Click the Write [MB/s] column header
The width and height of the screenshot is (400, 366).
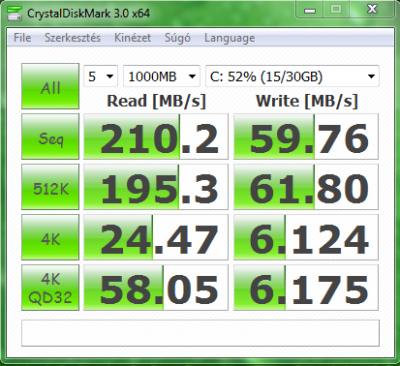point(307,101)
